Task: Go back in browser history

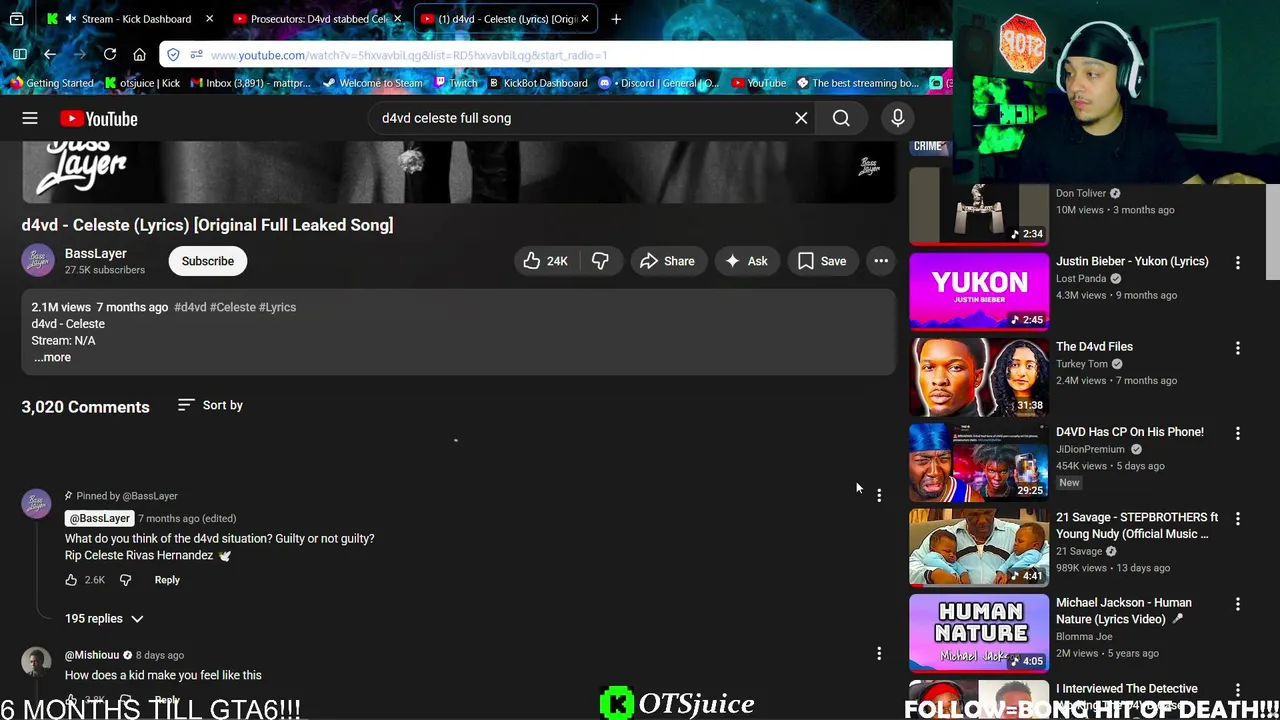Action: pyautogui.click(x=50, y=55)
